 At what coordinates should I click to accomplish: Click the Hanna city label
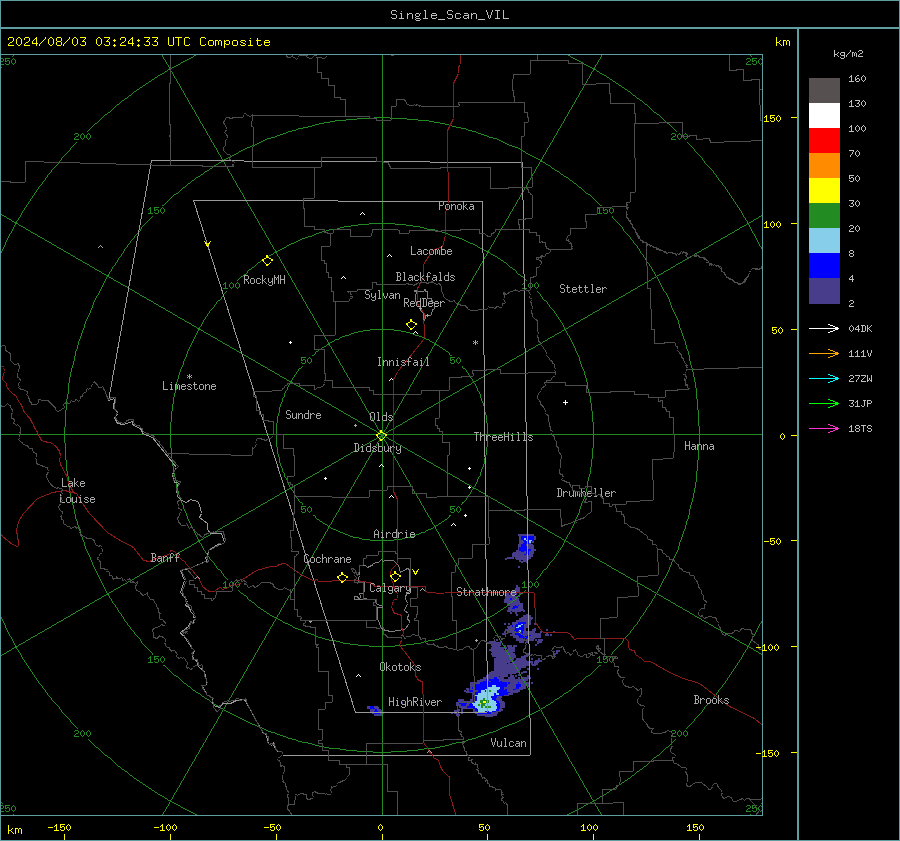(x=699, y=446)
